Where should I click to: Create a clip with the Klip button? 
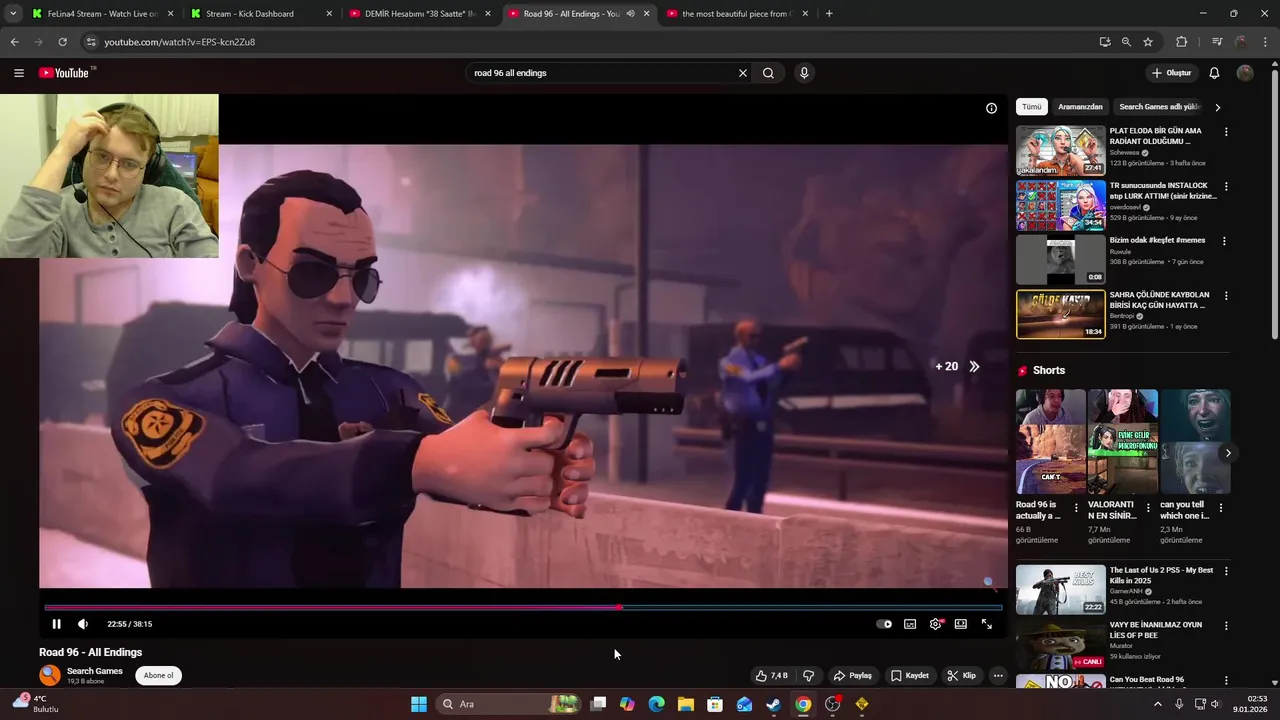(962, 676)
